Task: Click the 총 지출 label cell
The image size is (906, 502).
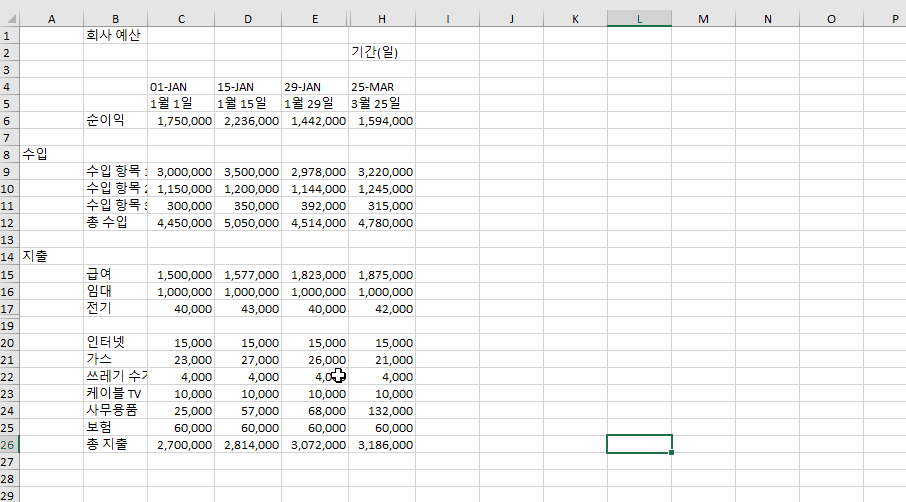Action: click(116, 445)
